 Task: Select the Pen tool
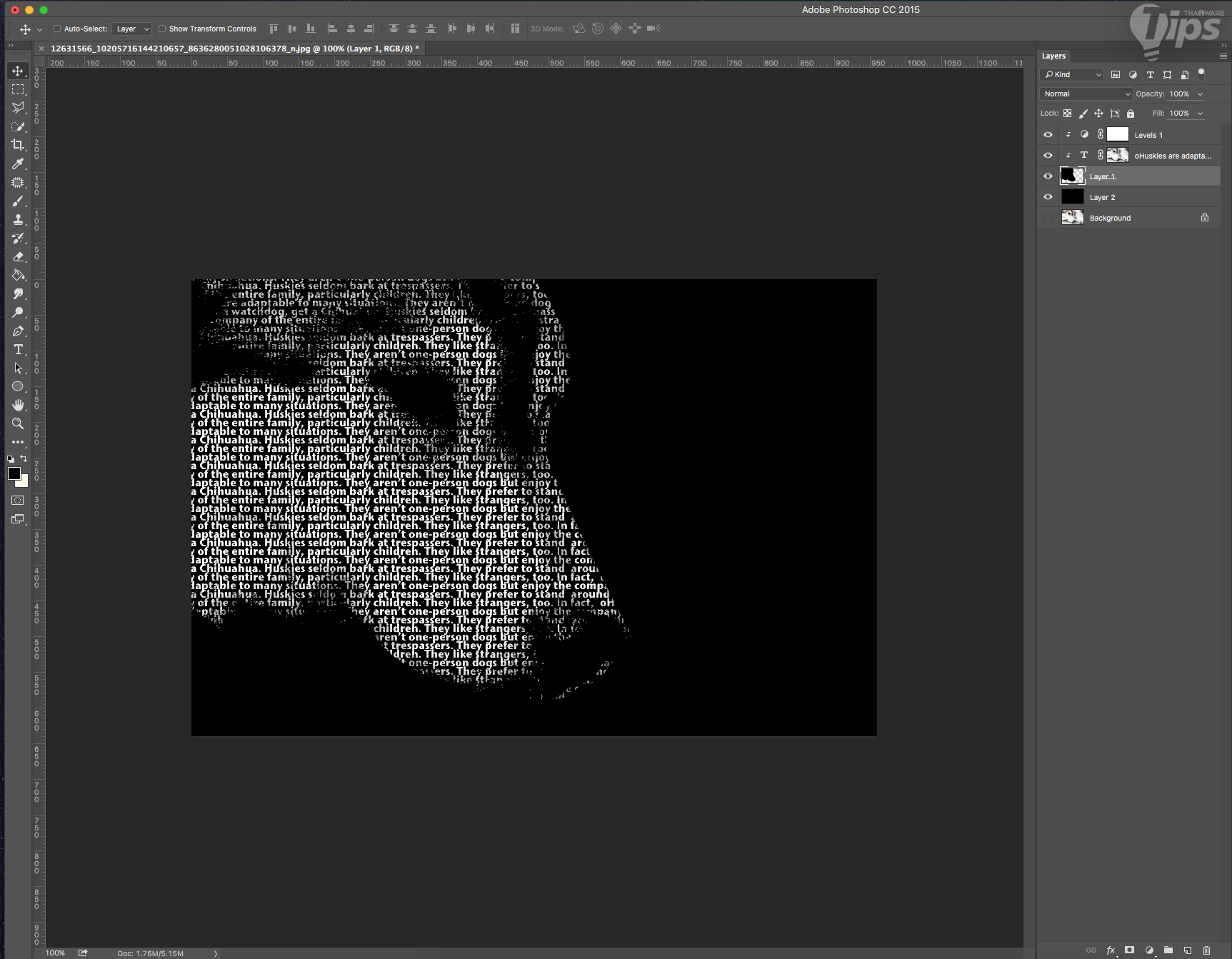18,331
